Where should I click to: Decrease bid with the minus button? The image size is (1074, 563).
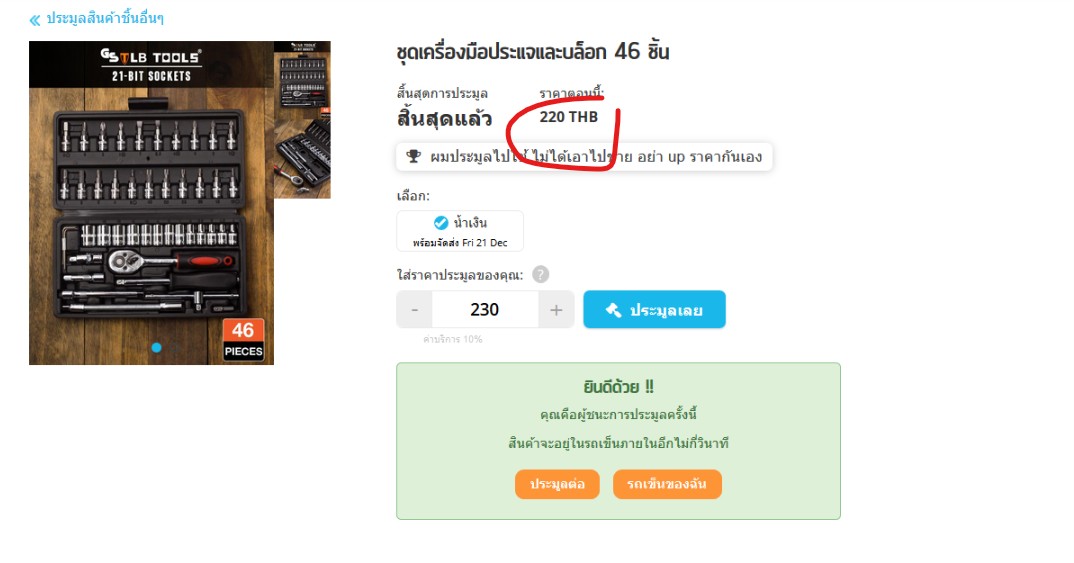coord(414,310)
